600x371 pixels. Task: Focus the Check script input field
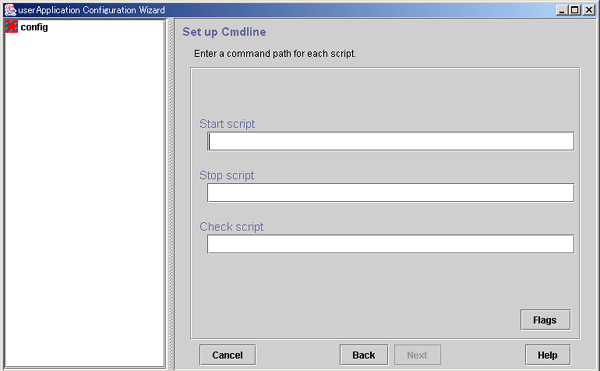click(x=390, y=244)
